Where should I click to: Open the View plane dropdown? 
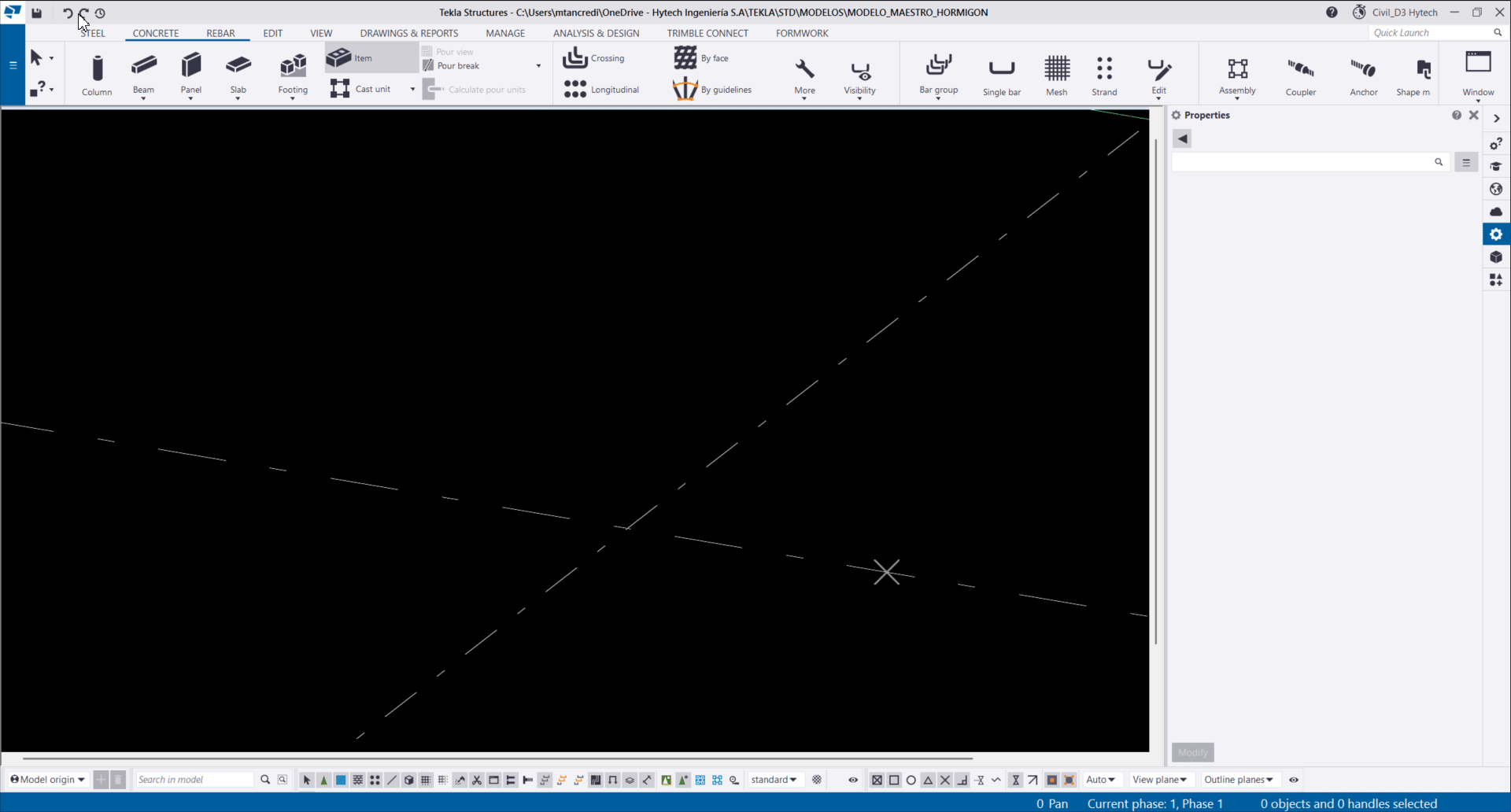1160,780
